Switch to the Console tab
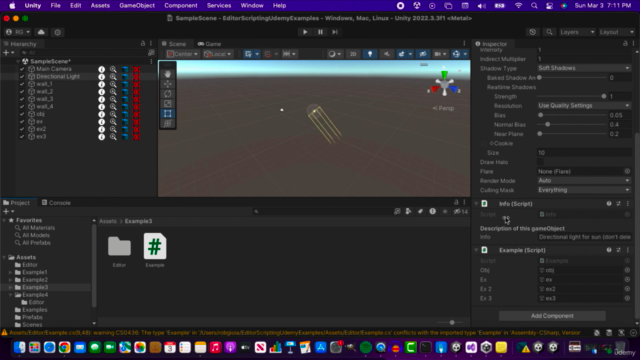Image resolution: width=640 pixels, height=360 pixels. coord(56,202)
